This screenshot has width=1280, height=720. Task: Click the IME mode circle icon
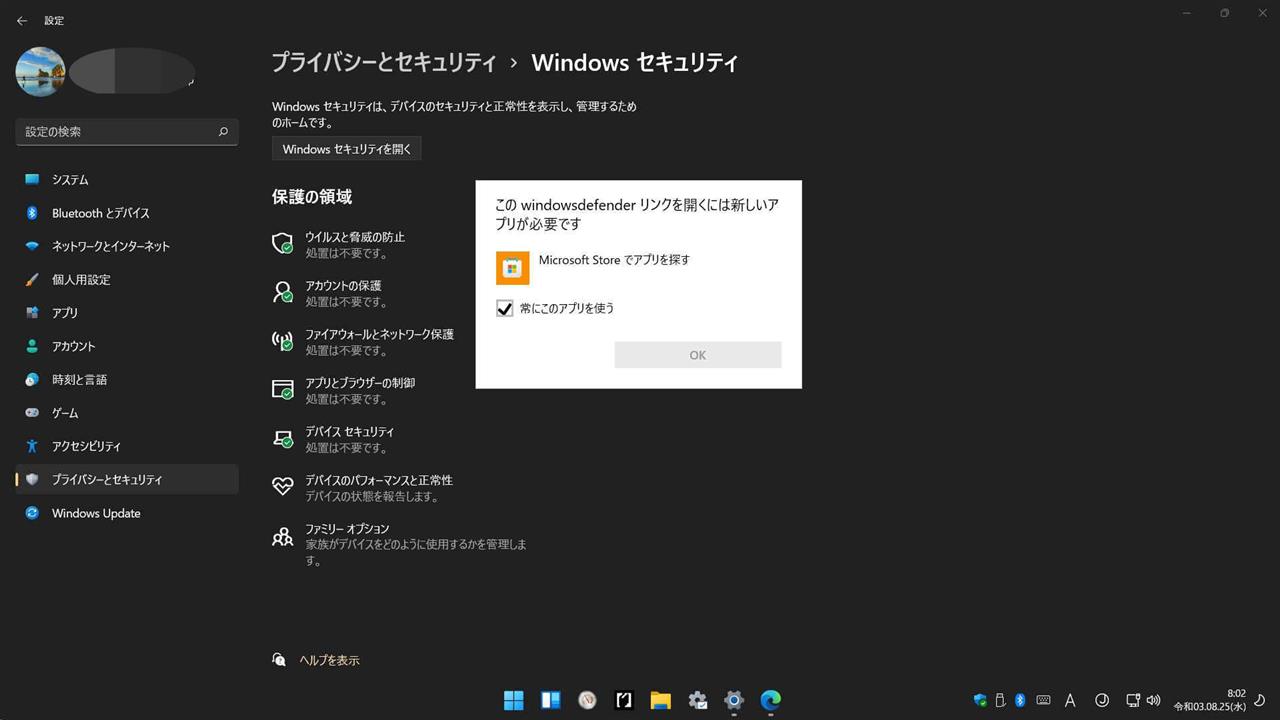point(1103,700)
